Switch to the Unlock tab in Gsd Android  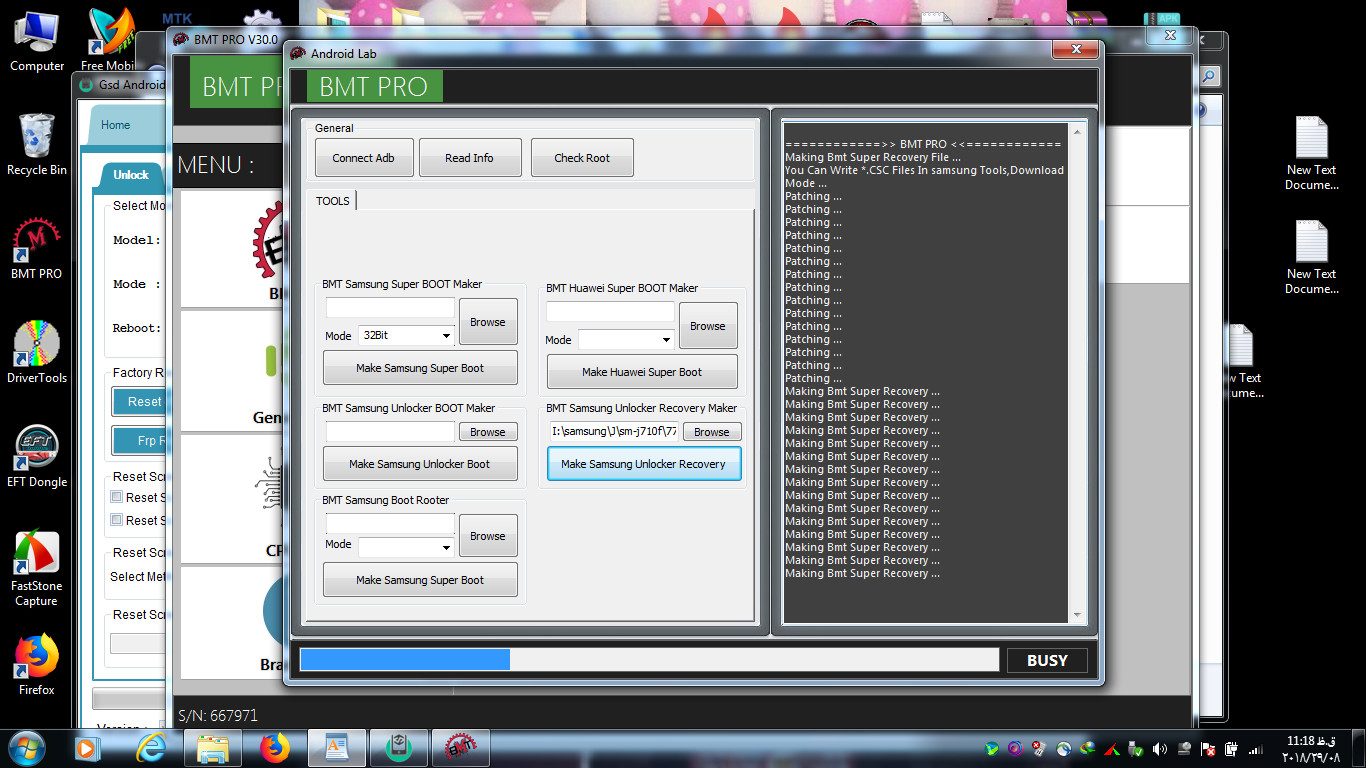tap(130, 175)
